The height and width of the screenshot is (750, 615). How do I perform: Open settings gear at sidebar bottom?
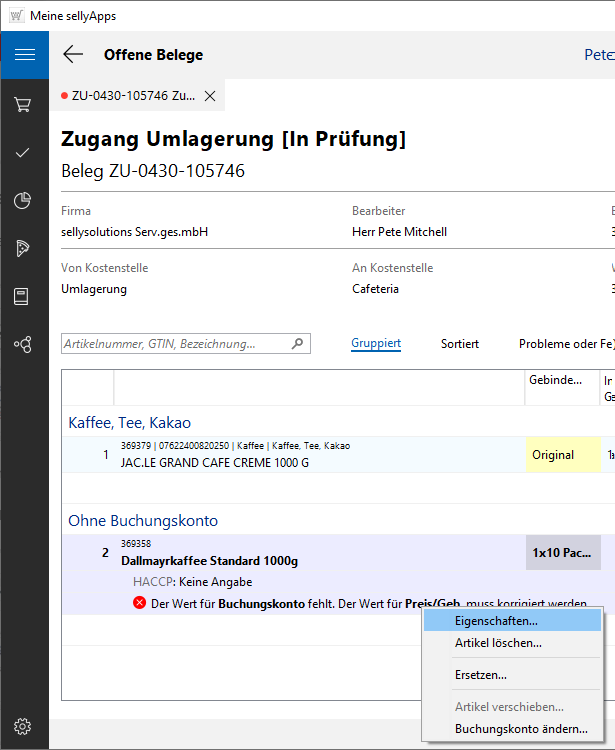point(23,727)
